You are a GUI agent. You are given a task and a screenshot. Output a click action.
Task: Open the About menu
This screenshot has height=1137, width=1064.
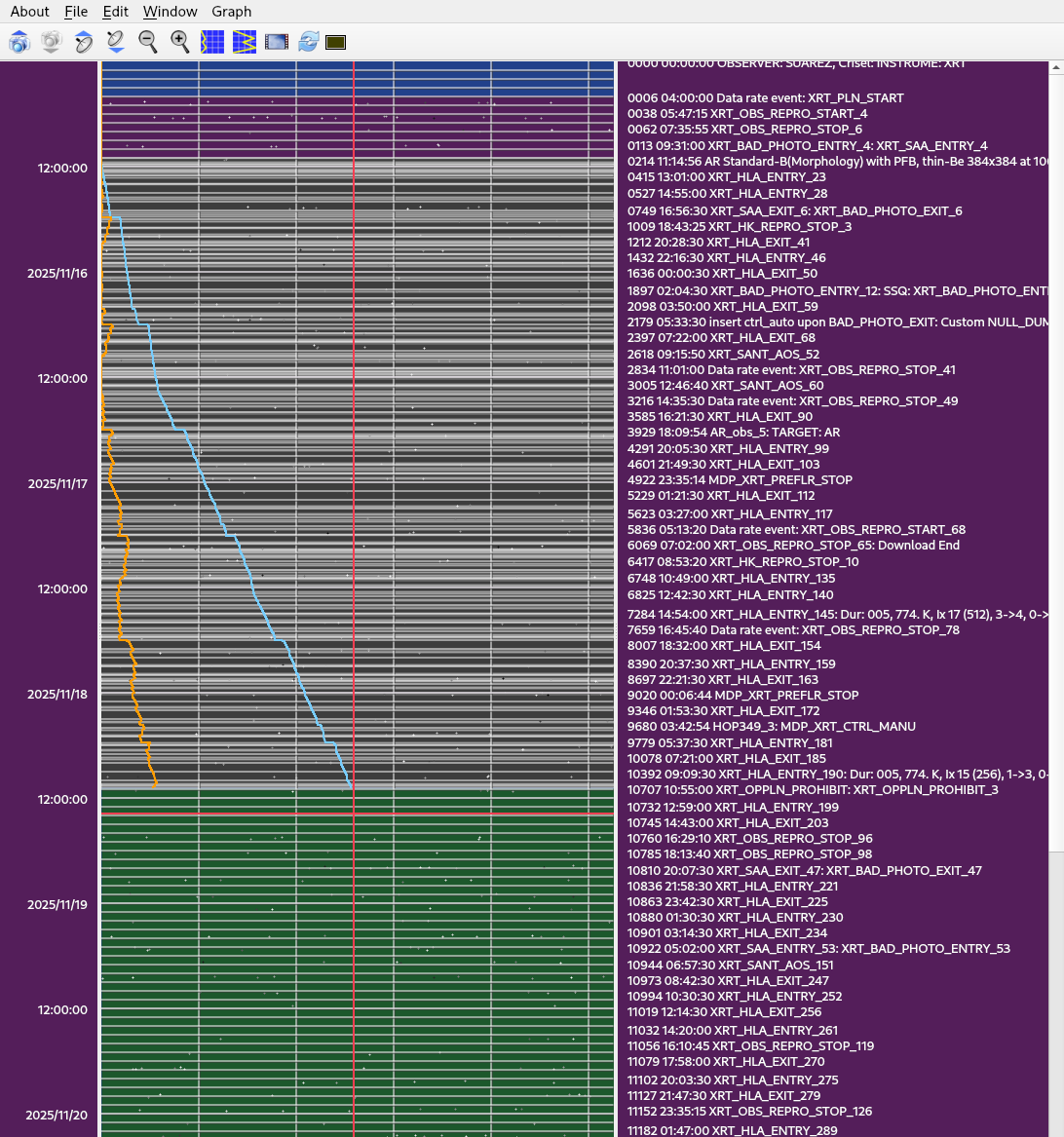(x=29, y=12)
